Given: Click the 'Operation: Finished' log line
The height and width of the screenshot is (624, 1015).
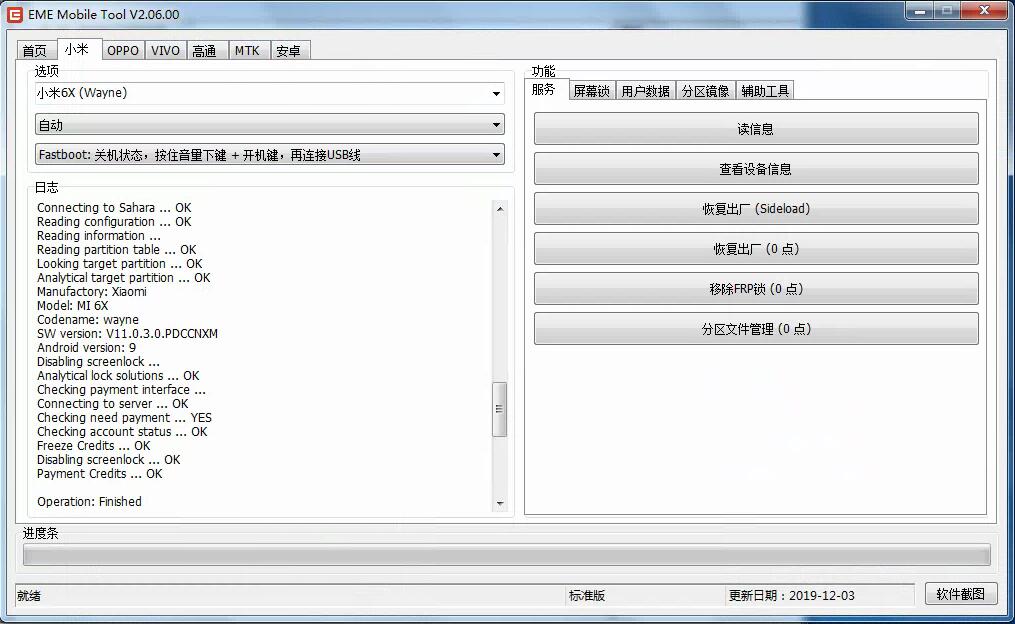Looking at the screenshot, I should pos(89,502).
